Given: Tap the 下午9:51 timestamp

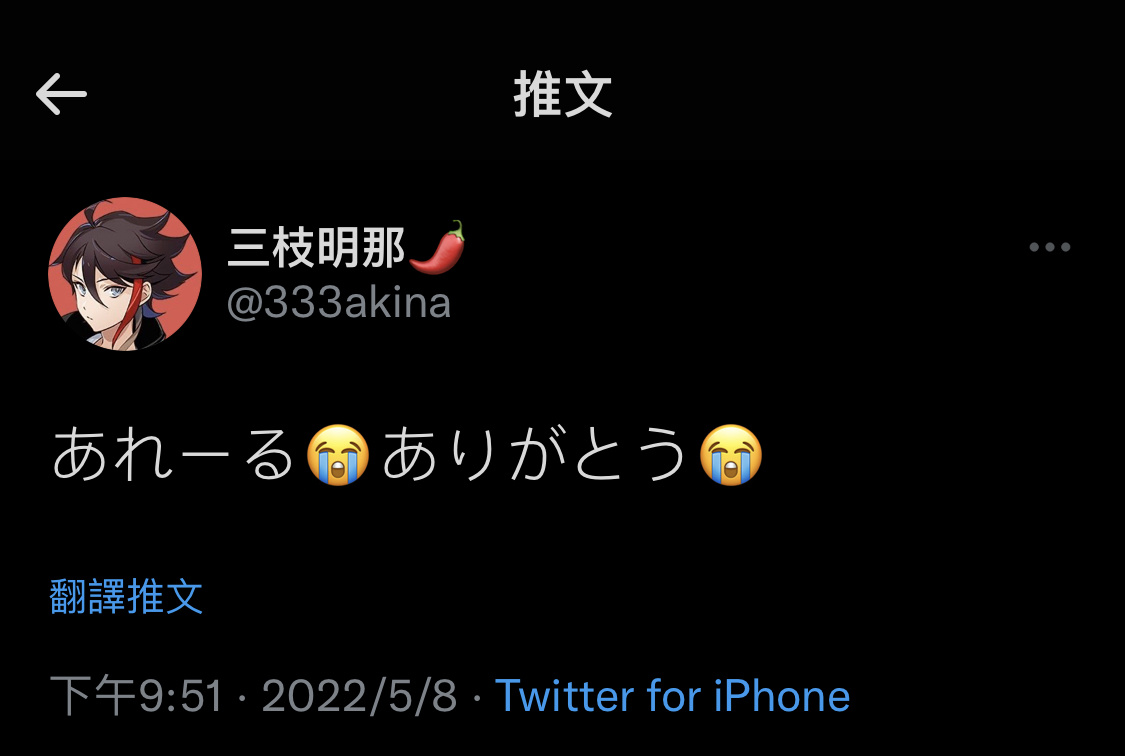Looking at the screenshot, I should point(136,696).
